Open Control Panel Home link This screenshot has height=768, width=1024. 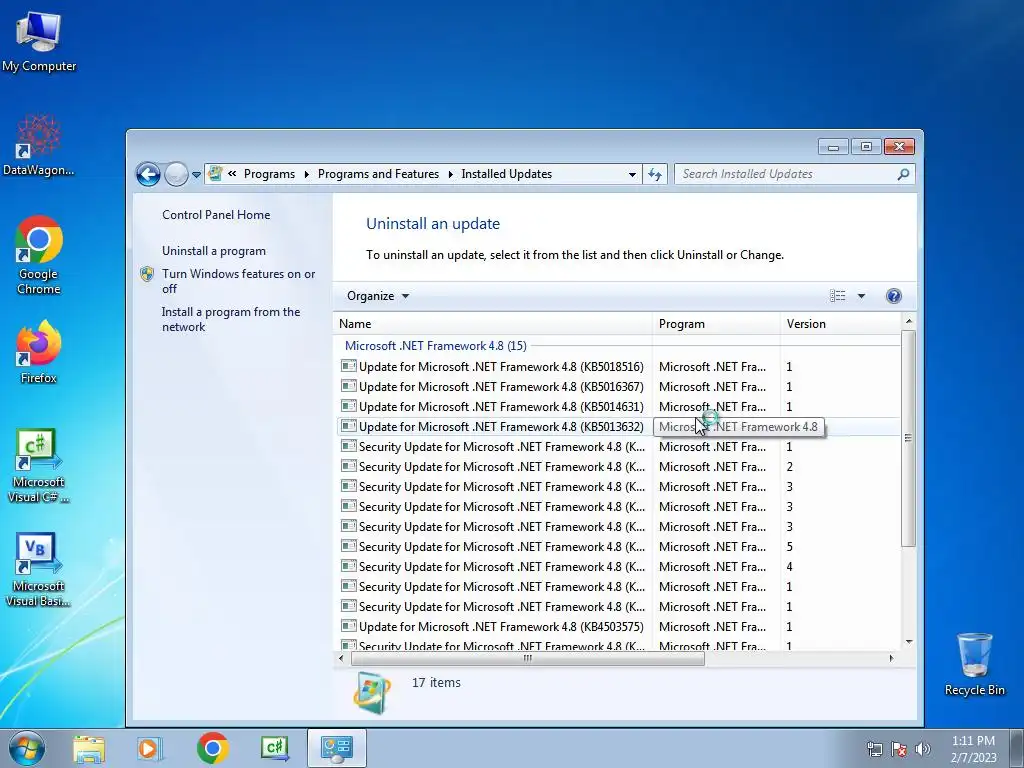[x=216, y=215]
